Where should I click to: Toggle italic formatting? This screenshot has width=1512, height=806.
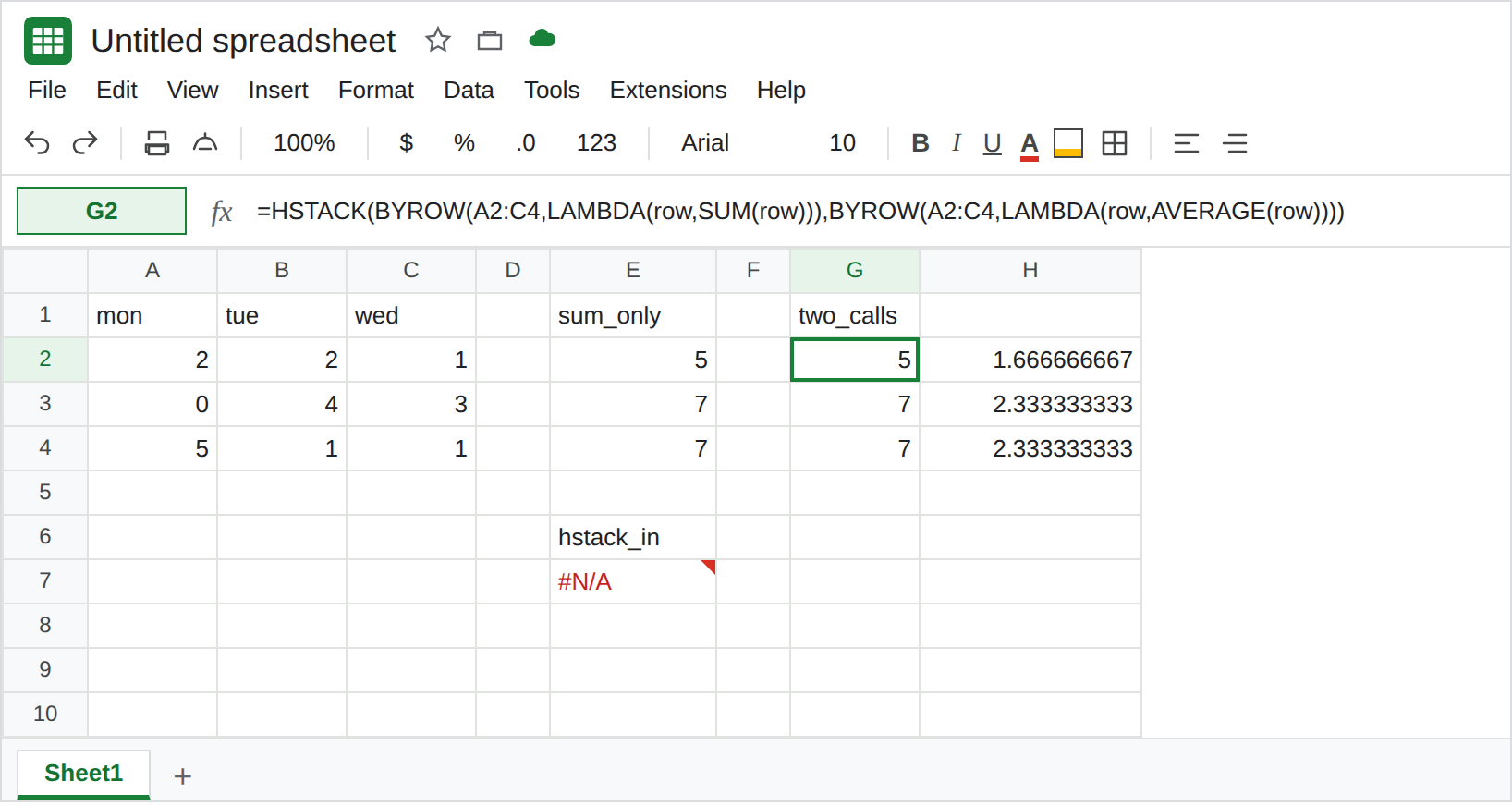pos(957,142)
